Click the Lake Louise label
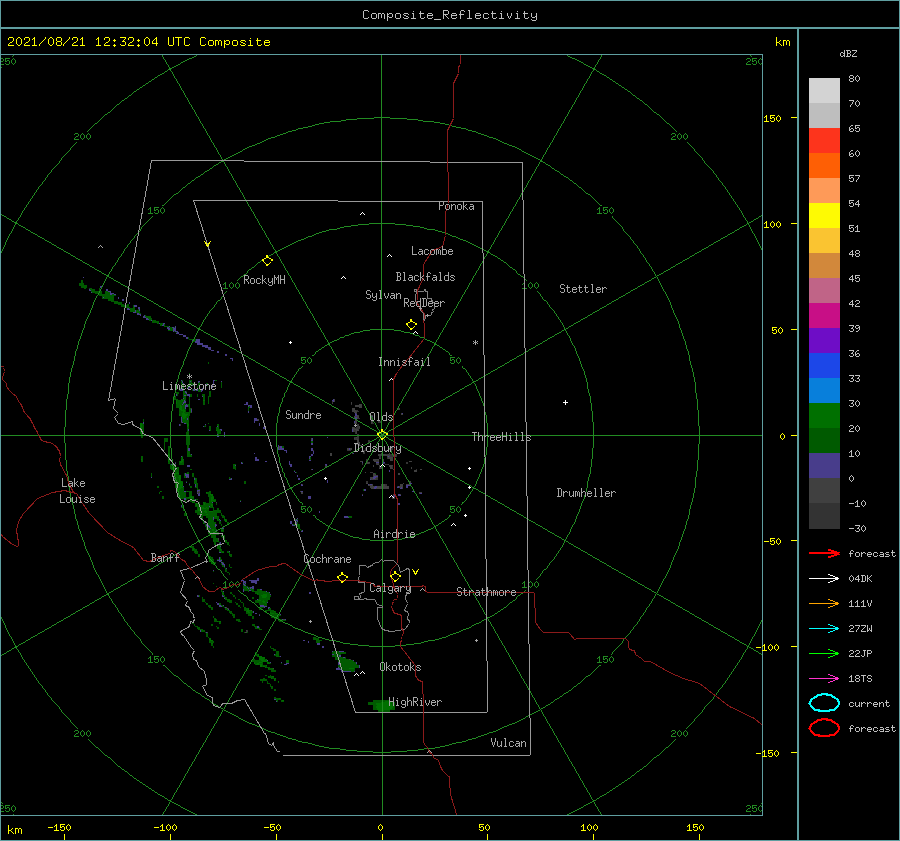The image size is (900, 841). point(77,491)
